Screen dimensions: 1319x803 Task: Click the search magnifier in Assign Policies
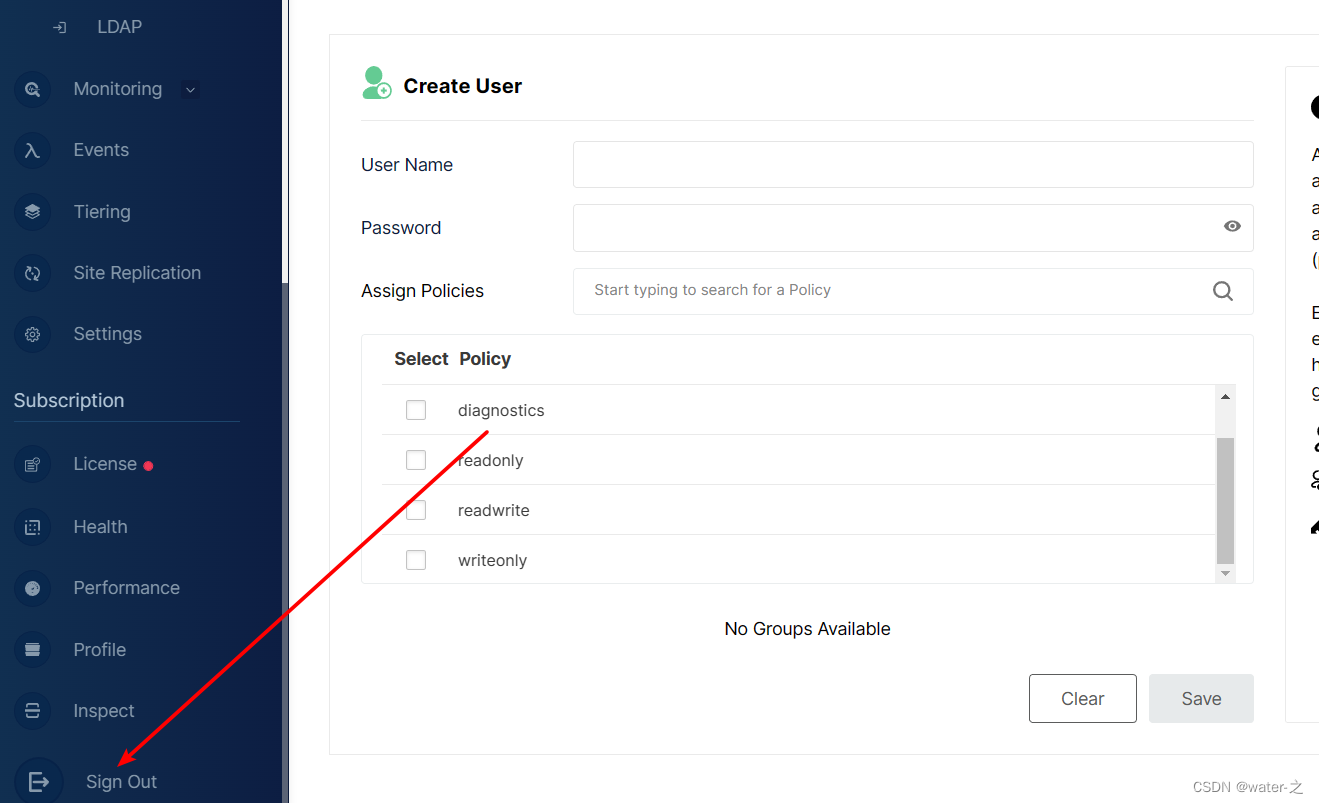(x=1223, y=291)
